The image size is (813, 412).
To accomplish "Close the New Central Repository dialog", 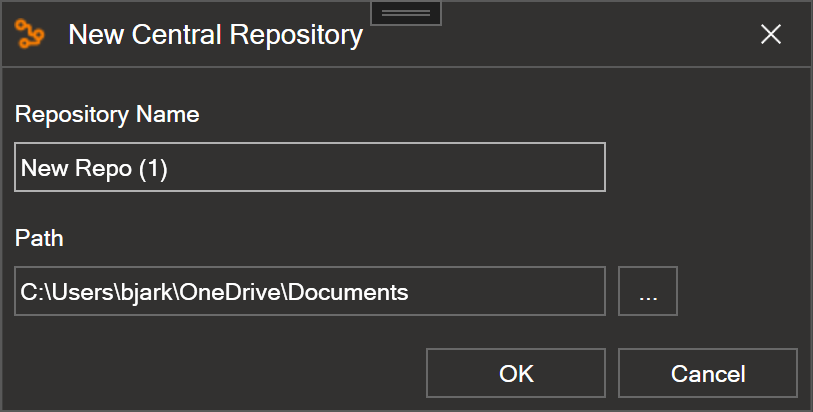I will coord(770,35).
